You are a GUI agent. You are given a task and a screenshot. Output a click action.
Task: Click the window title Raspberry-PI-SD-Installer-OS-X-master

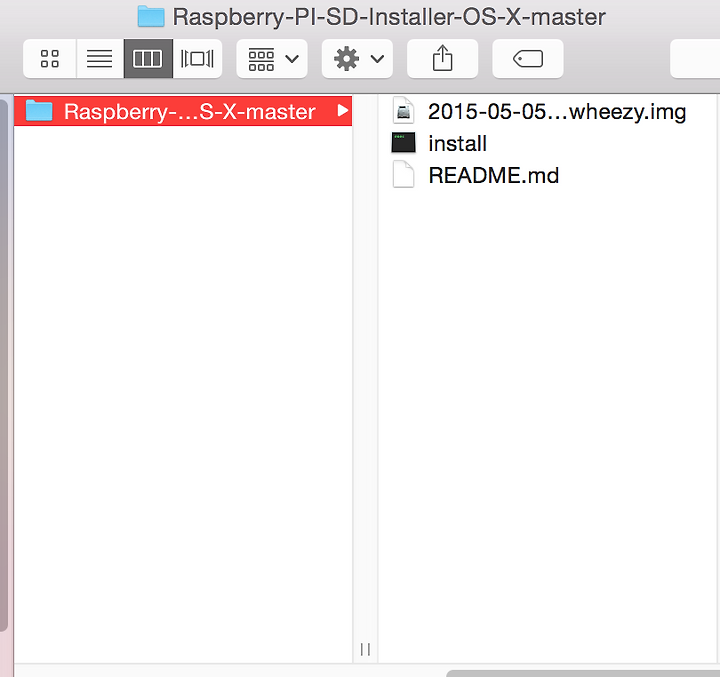pos(389,17)
